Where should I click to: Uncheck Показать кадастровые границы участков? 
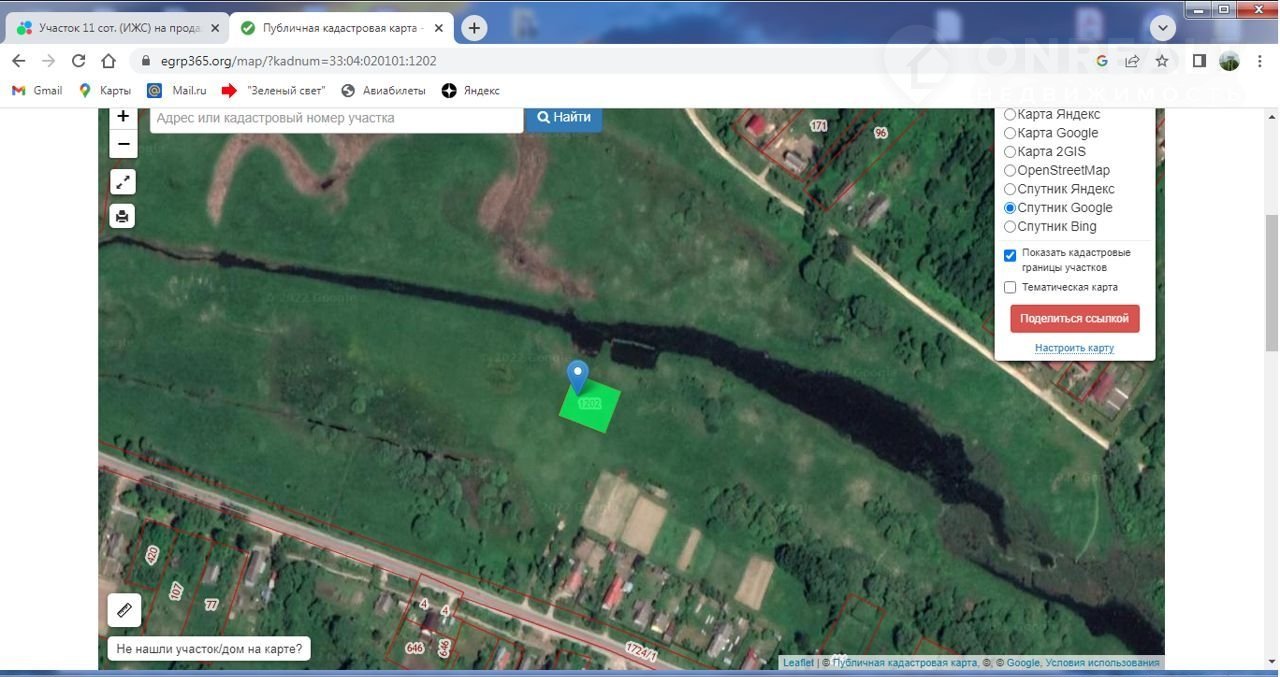1010,255
